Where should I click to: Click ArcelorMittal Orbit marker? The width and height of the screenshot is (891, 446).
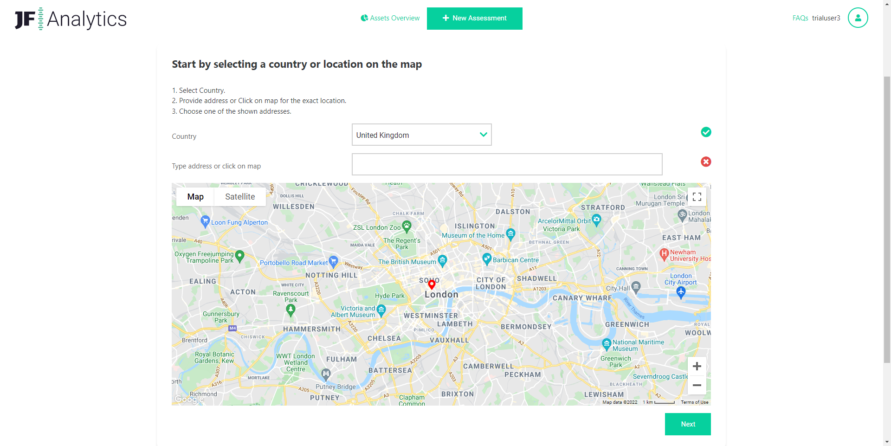pos(596,219)
